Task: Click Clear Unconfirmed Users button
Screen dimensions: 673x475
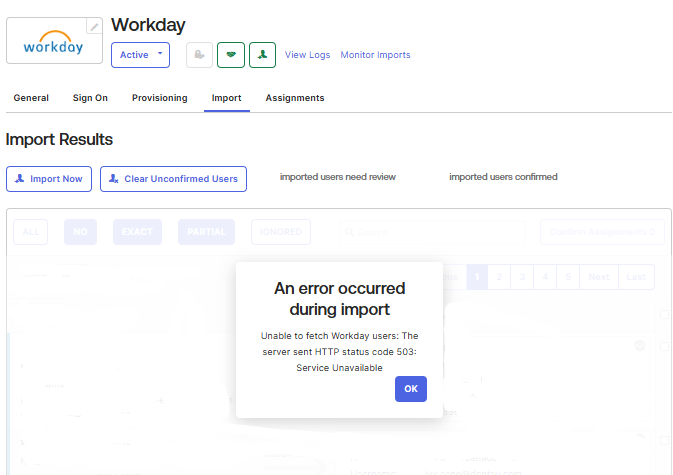Action: point(173,179)
